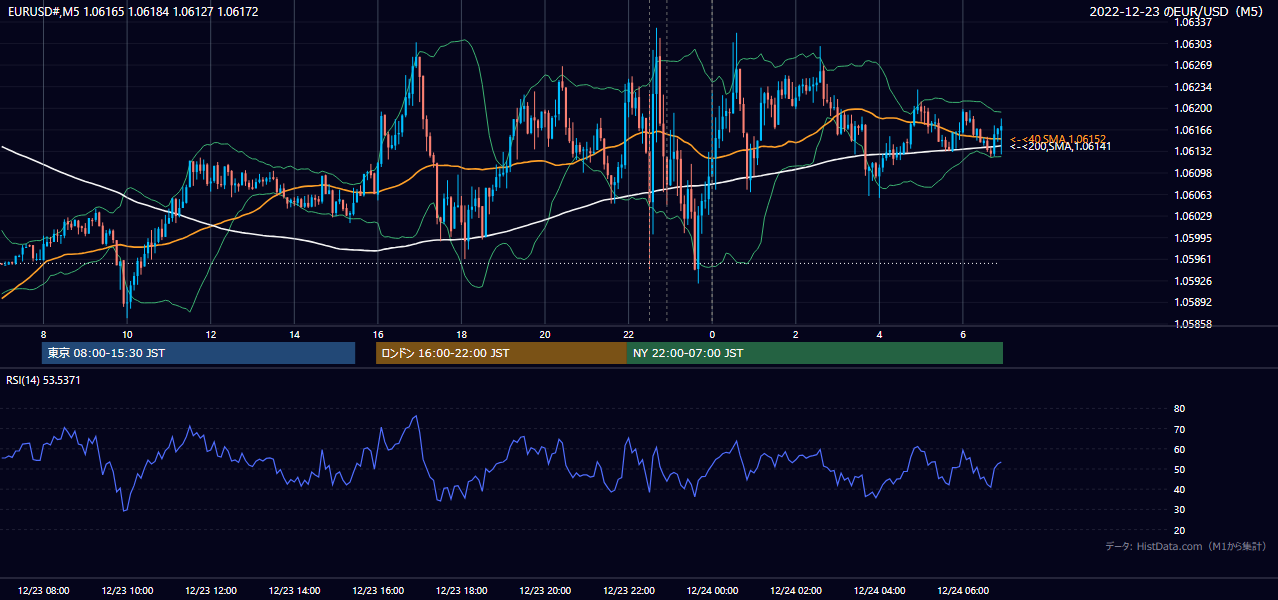Viewport: 1278px width, 600px height.
Task: Click price axis value 1.06234
Action: point(1193,87)
